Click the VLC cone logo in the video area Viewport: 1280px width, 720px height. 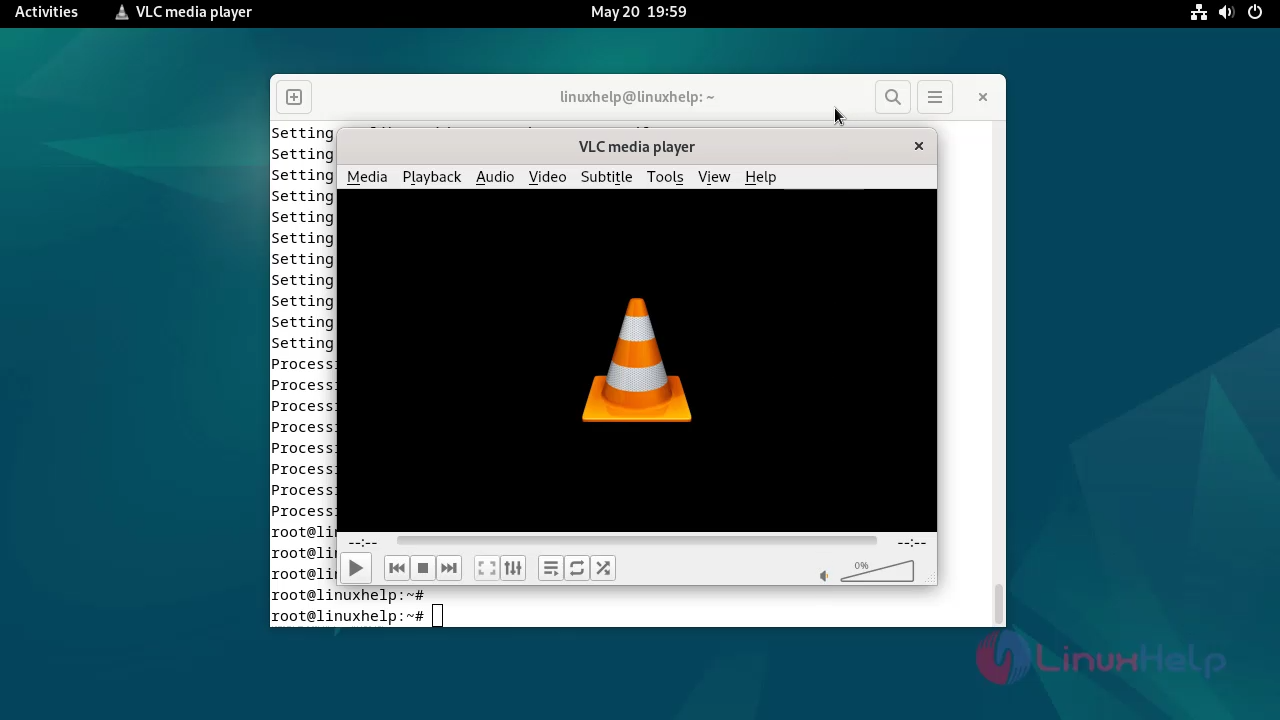pos(637,360)
